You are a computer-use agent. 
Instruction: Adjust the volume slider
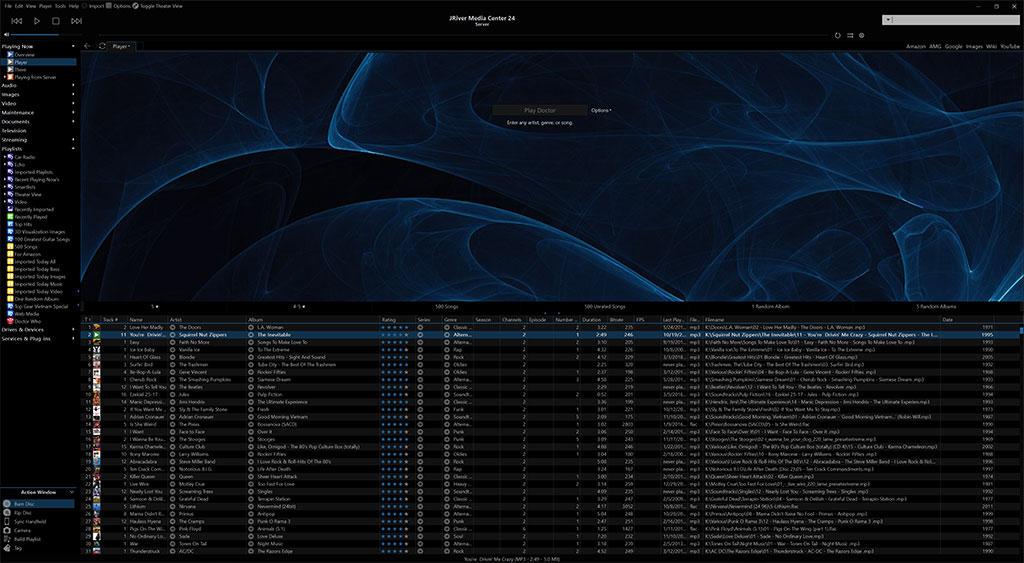[x=44, y=35]
